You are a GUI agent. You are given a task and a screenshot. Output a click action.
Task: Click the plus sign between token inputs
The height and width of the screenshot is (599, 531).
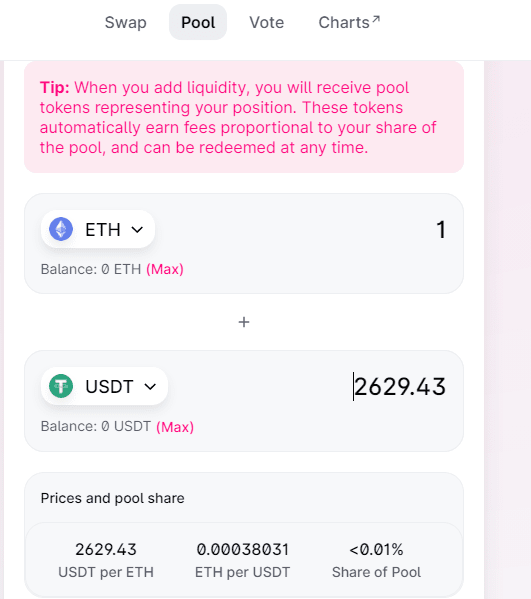click(x=244, y=322)
